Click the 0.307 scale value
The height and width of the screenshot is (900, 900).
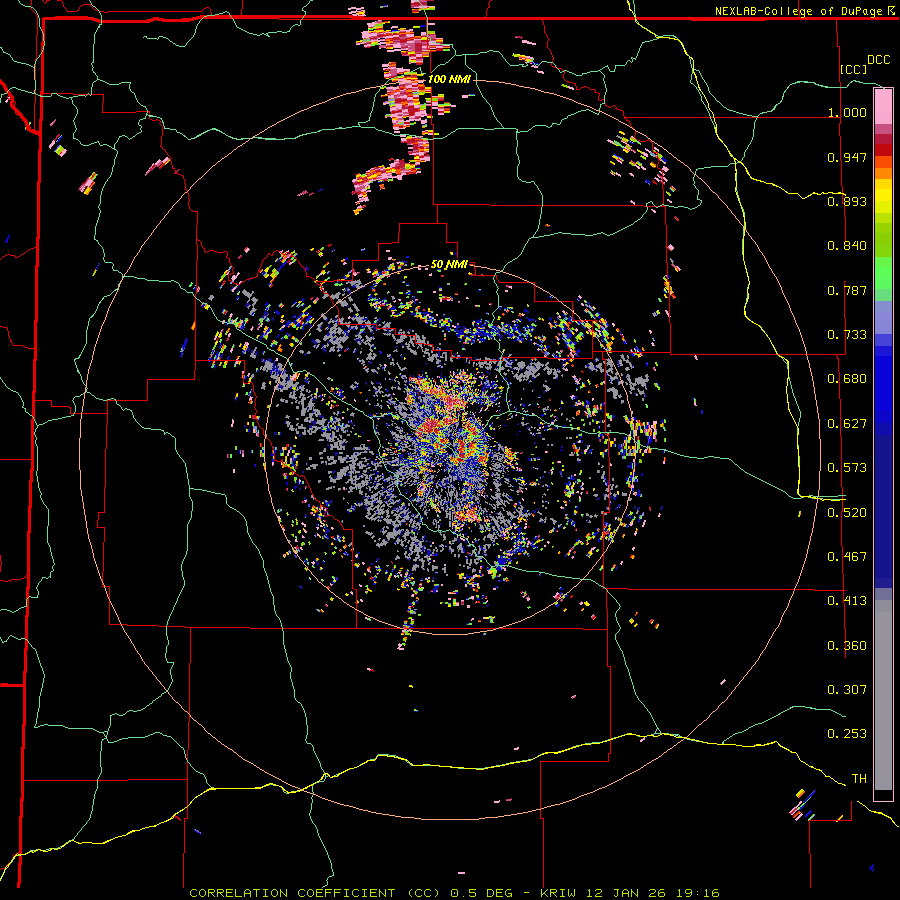847,690
